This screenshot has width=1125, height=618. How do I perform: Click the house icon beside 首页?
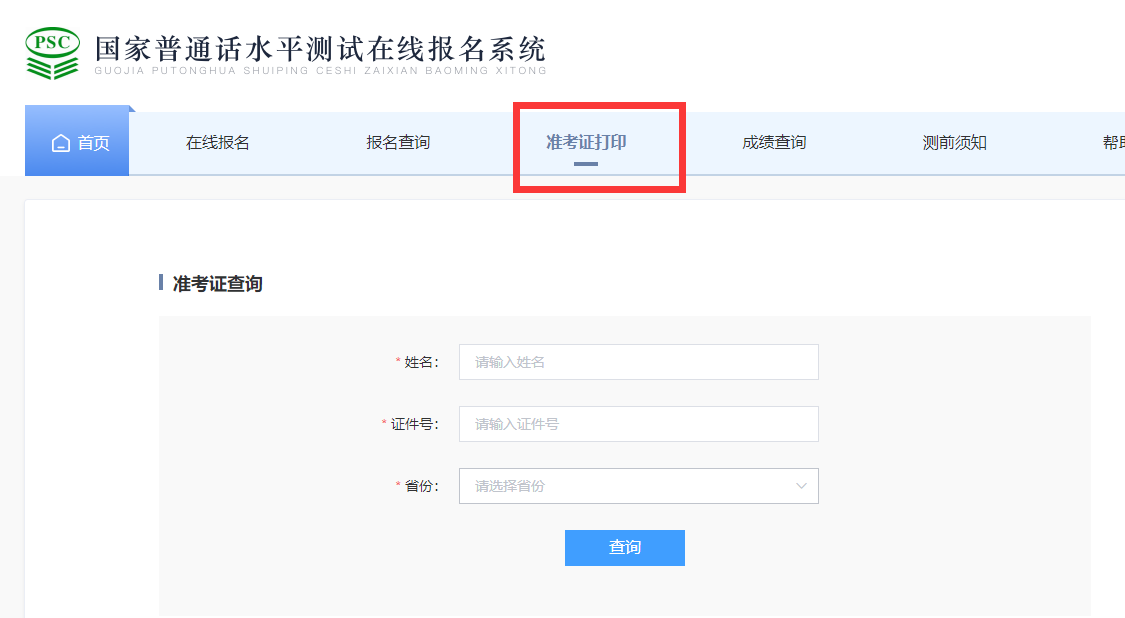click(61, 143)
